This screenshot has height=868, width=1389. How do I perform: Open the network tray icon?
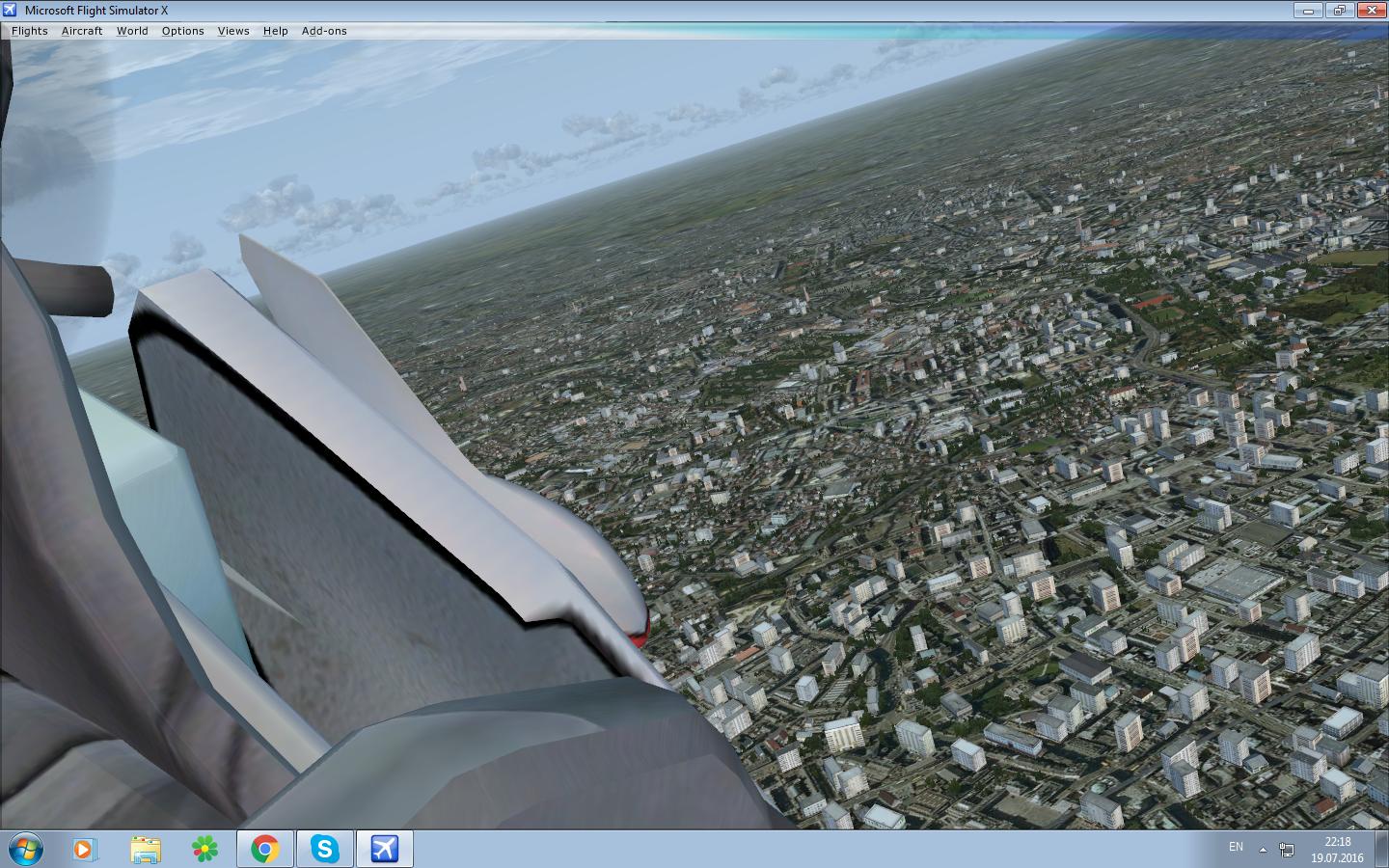[1287, 850]
